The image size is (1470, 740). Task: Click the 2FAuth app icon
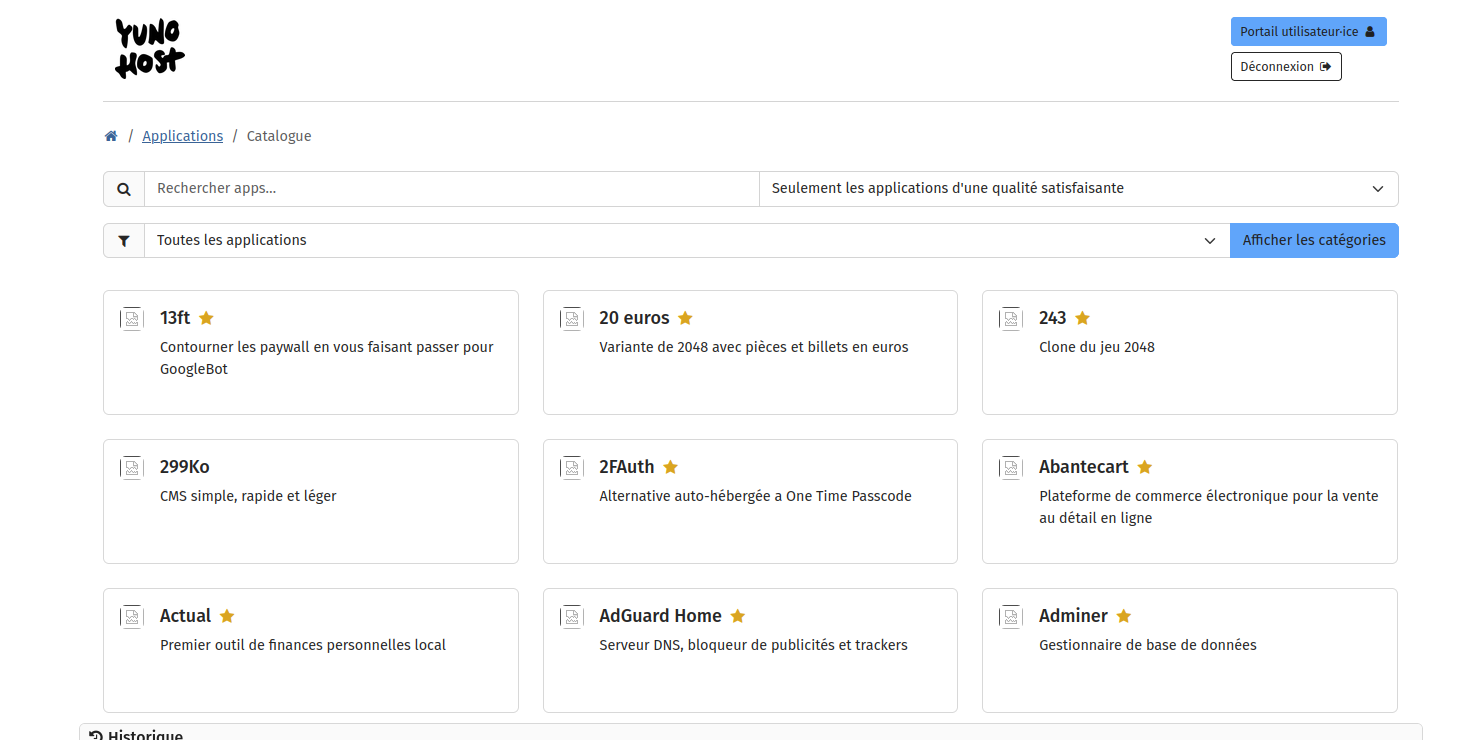click(572, 468)
